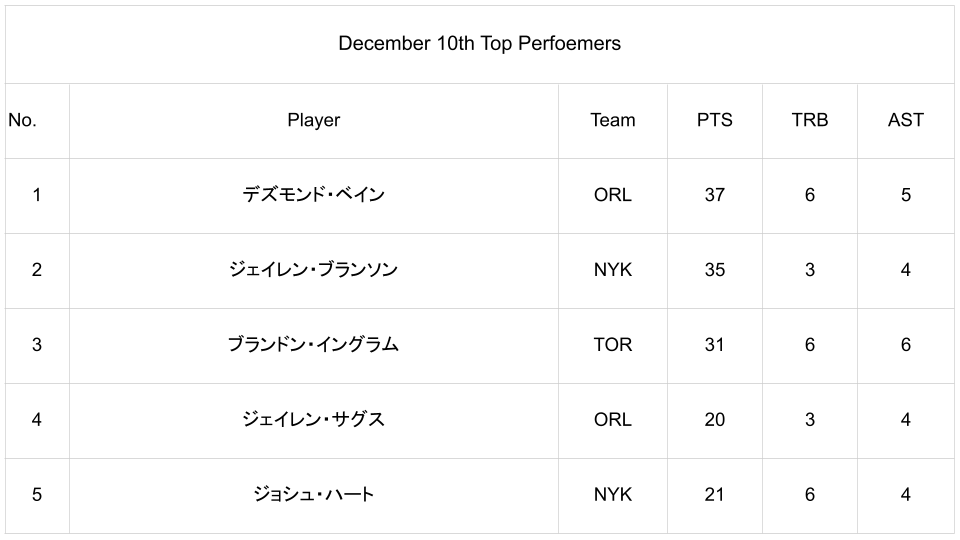Select the 37 points cell

pos(714,195)
